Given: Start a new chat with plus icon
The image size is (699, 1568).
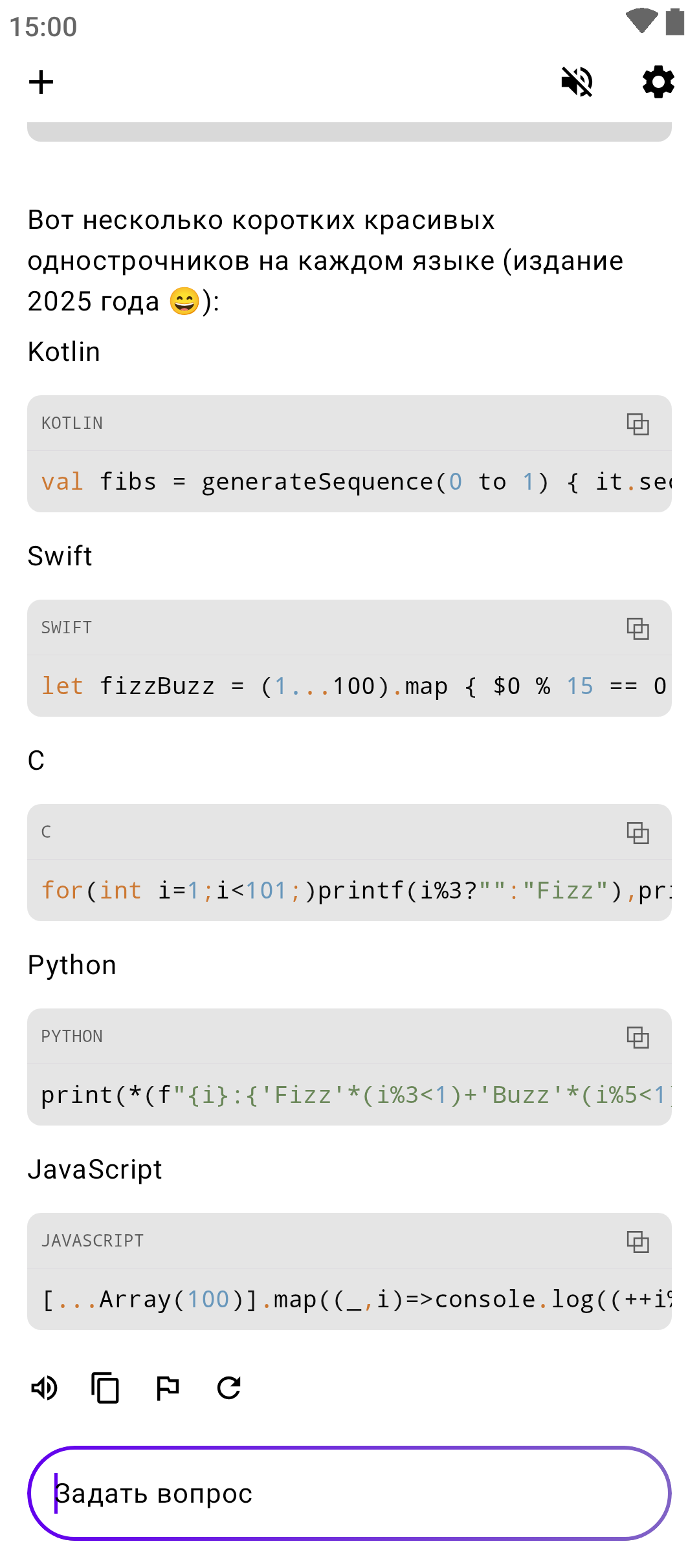Looking at the screenshot, I should point(41,82).
